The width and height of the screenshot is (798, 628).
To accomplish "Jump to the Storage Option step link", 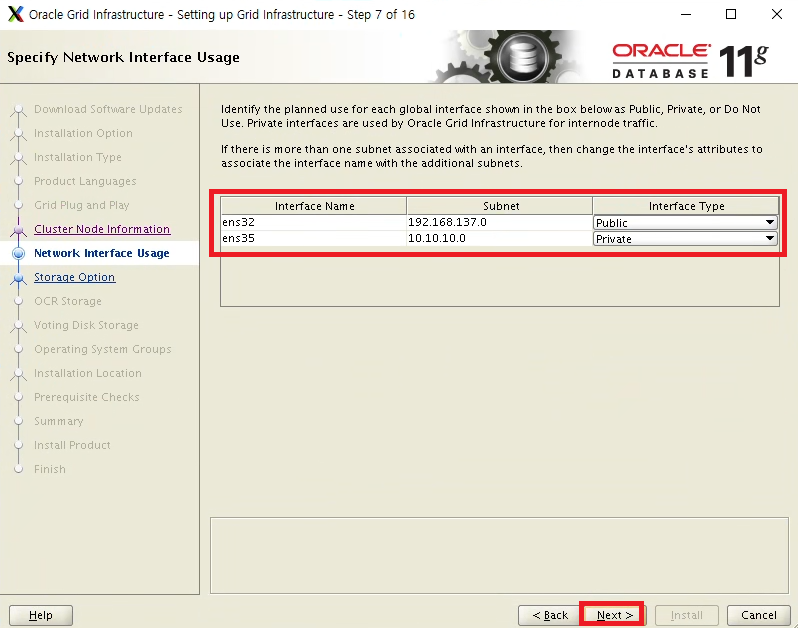I will (75, 277).
